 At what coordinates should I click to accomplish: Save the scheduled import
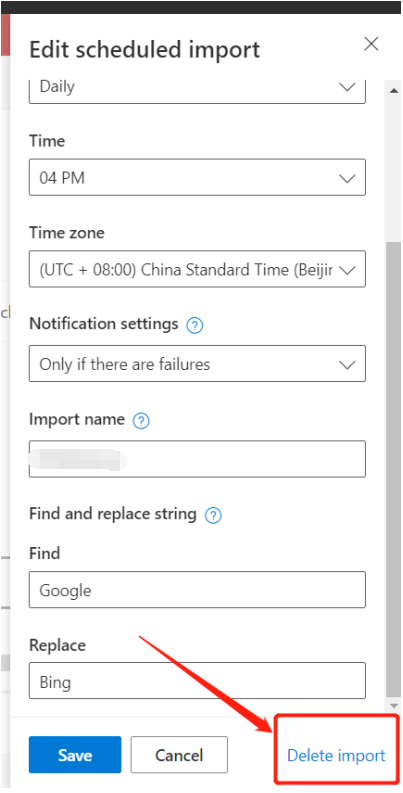(75, 755)
